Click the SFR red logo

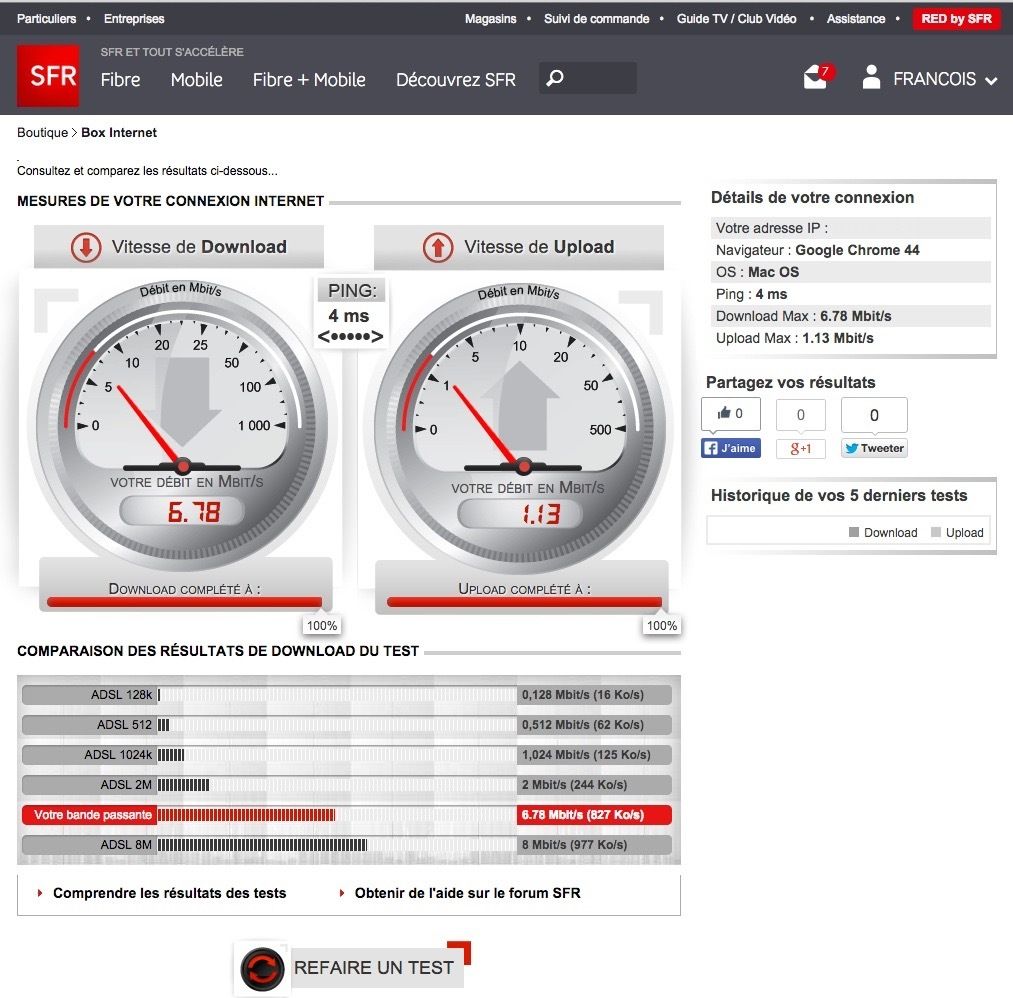[48, 76]
